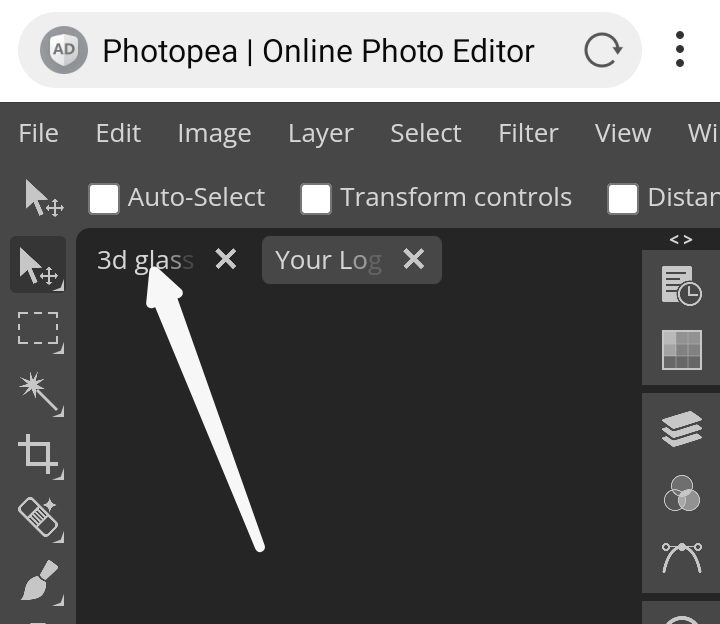
Task: Select the Move tool in the toolbar
Action: click(39, 265)
